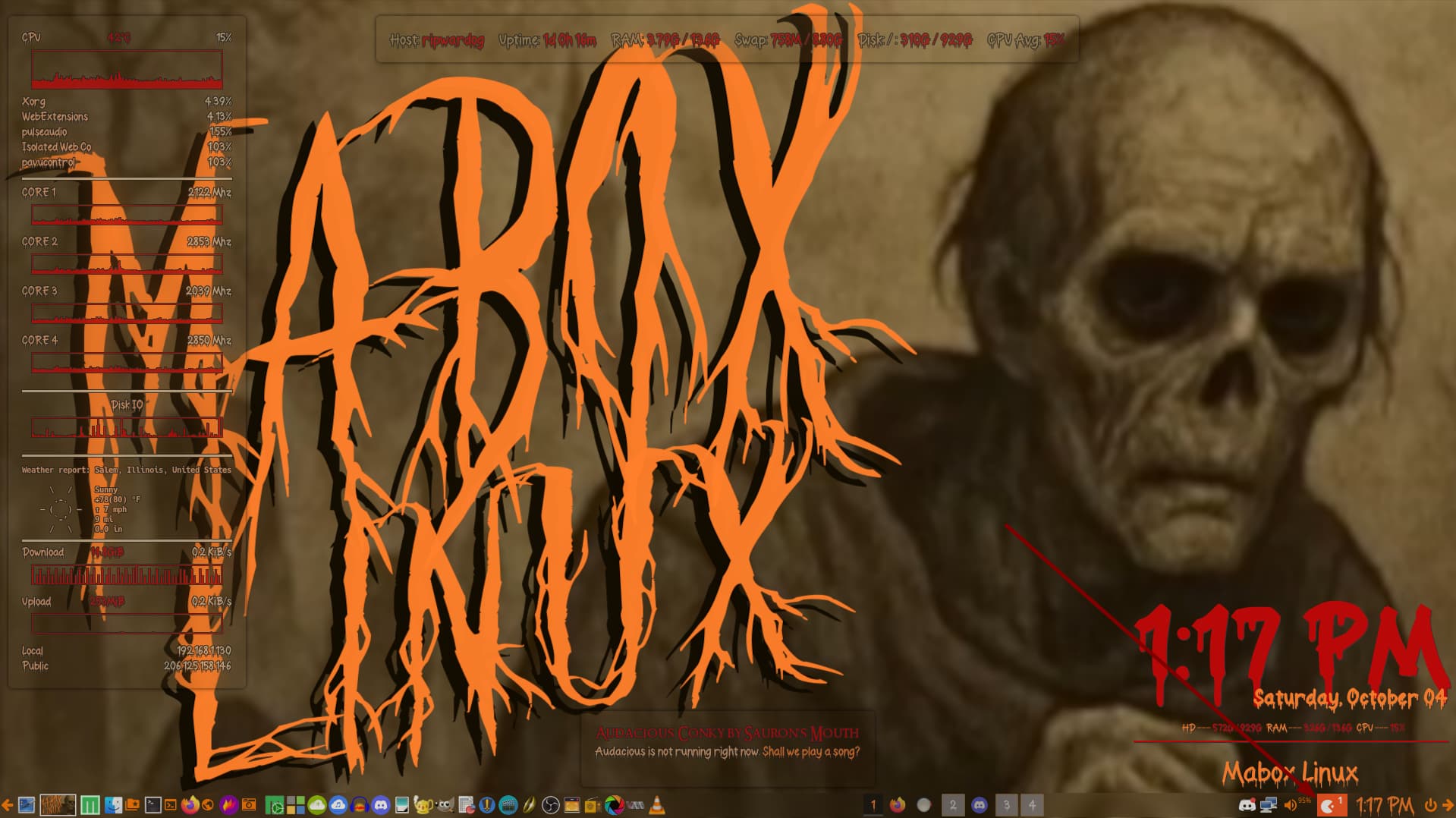Switch to workspace 2
This screenshot has width=1456, height=818.
[x=953, y=805]
